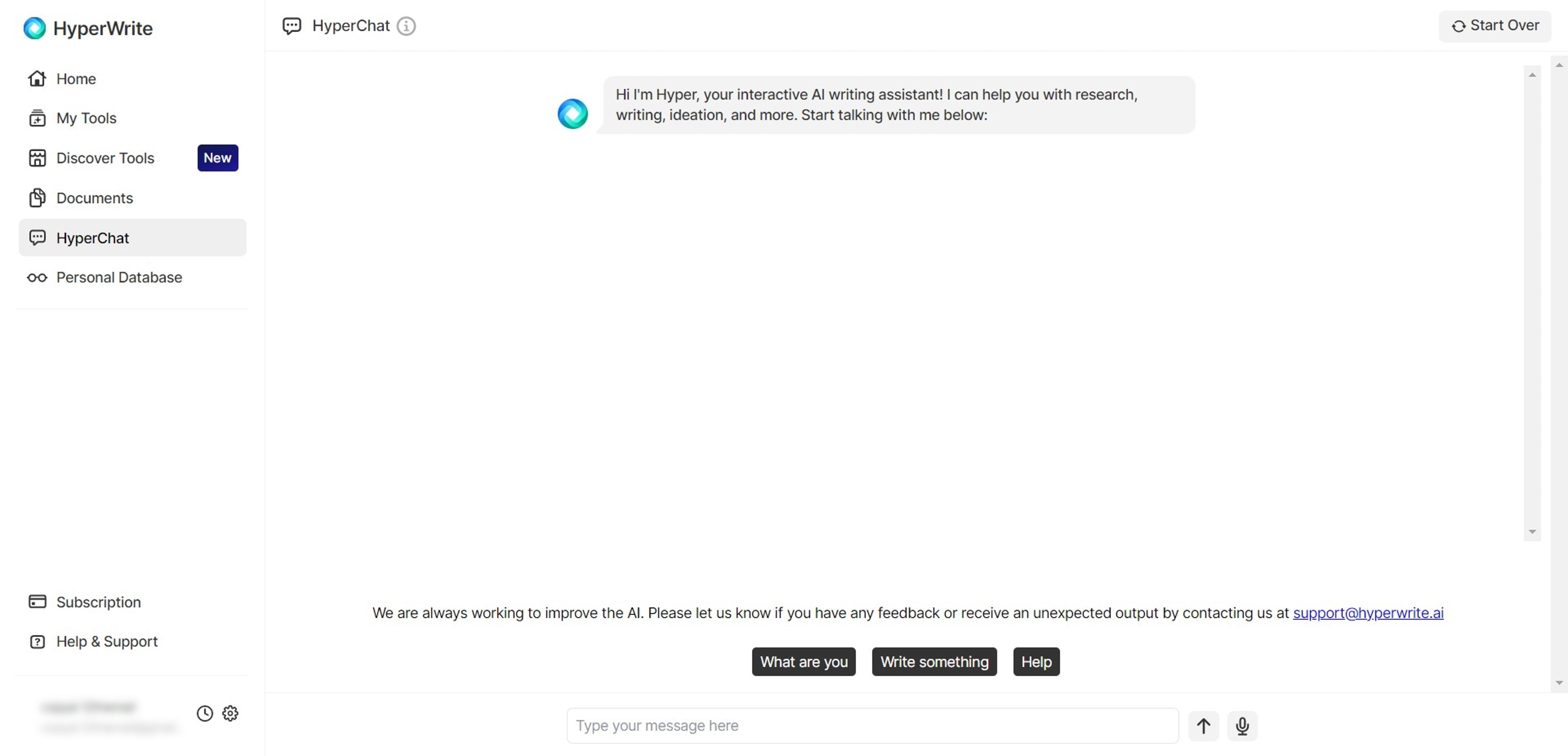Open Discover Tools page
The width and height of the screenshot is (1568, 756).
click(105, 158)
